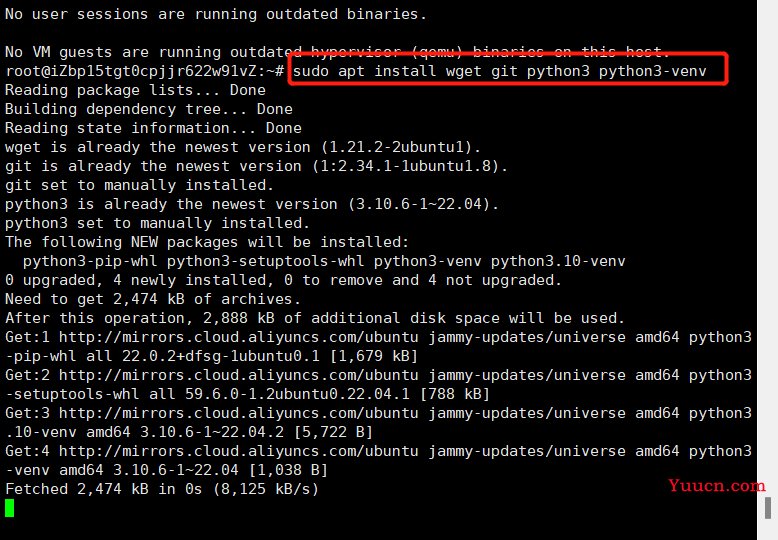Click the green terminal cursor block

(x=9, y=508)
